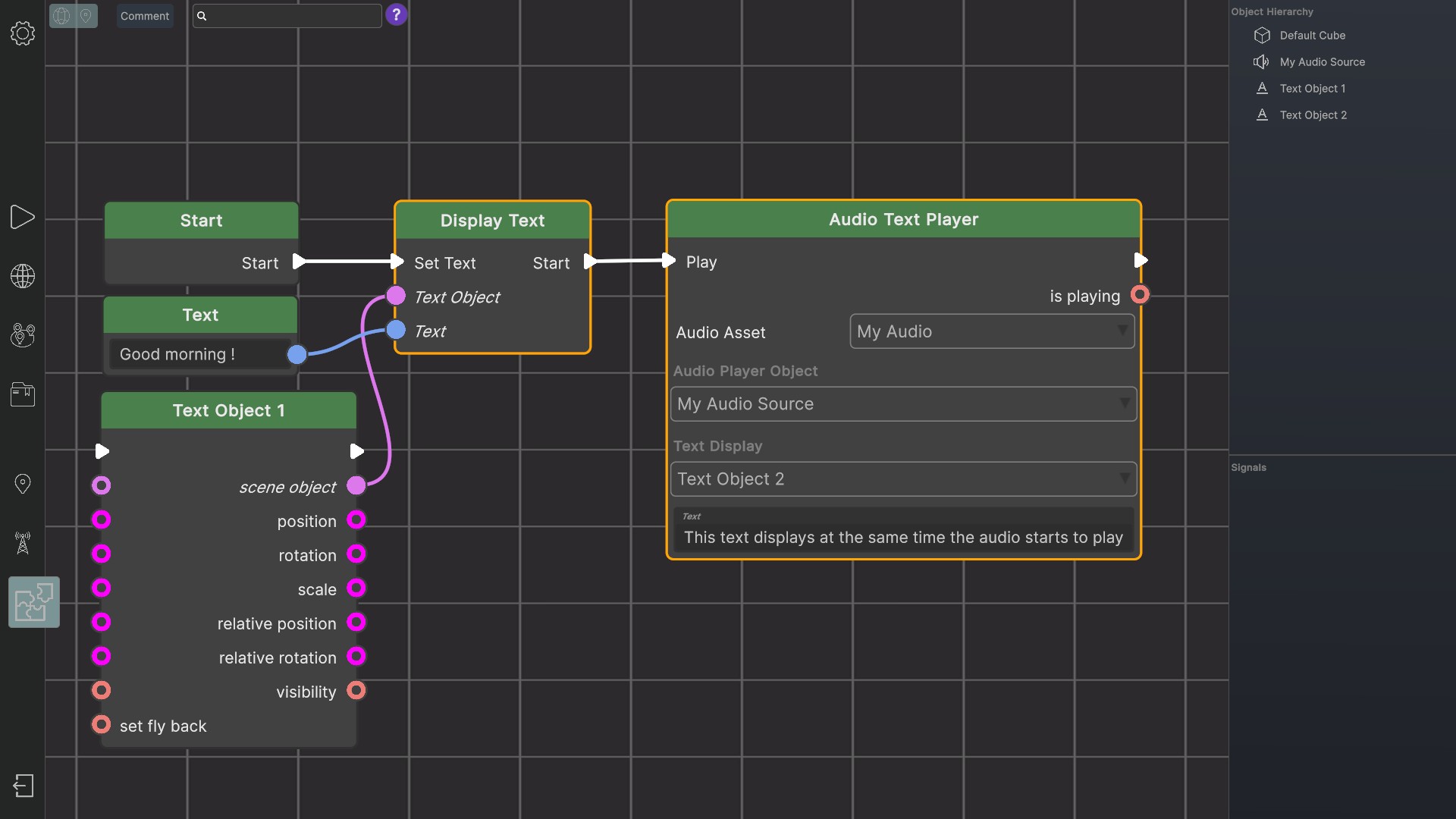Screen dimensions: 1456x819
Task: Click Text Object 1's flow output arrow
Action: (356, 452)
